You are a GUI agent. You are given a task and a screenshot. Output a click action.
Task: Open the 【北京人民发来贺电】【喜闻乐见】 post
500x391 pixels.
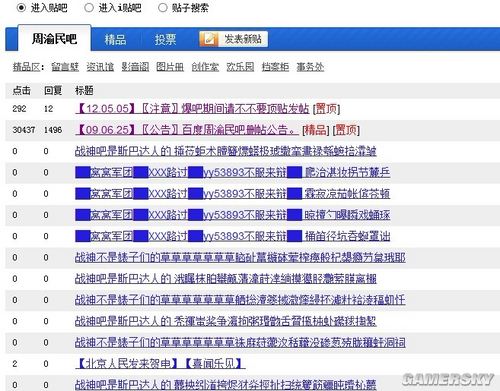(160, 363)
